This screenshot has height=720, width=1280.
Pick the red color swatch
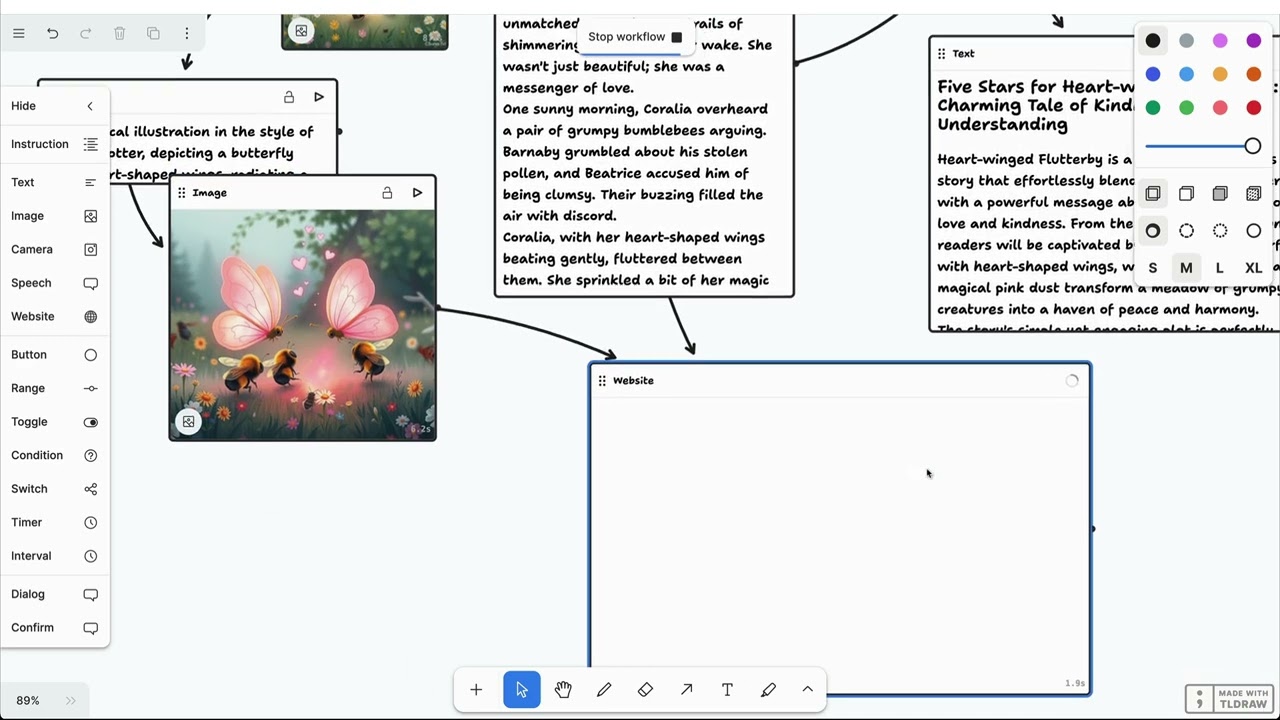[1253, 107]
